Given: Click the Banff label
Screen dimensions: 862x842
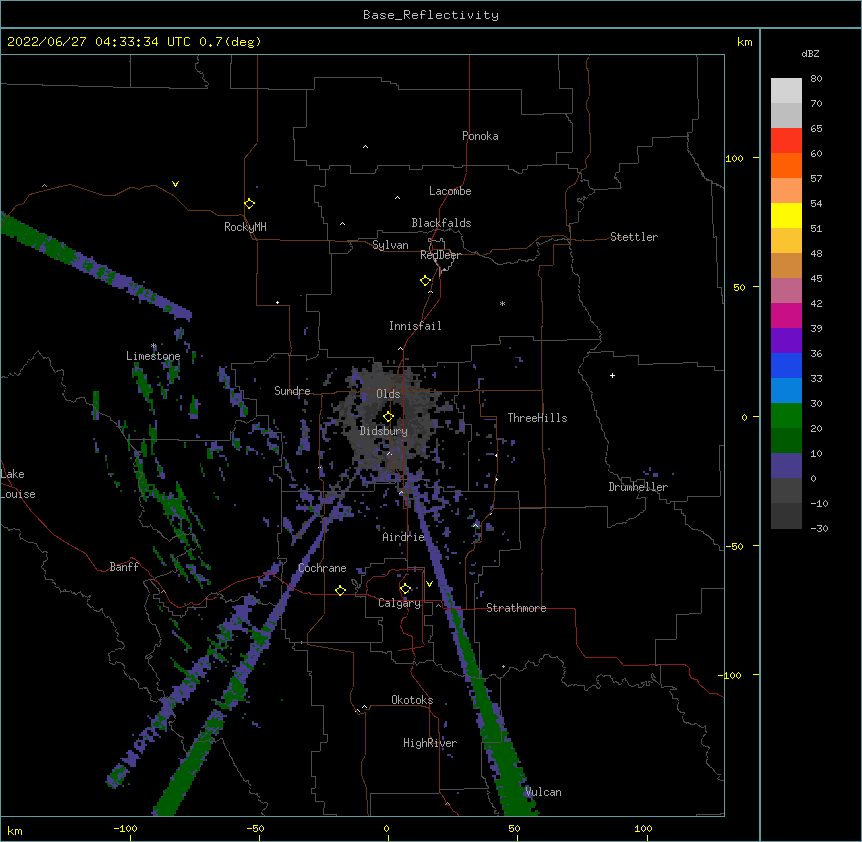Looking at the screenshot, I should 124,567.
